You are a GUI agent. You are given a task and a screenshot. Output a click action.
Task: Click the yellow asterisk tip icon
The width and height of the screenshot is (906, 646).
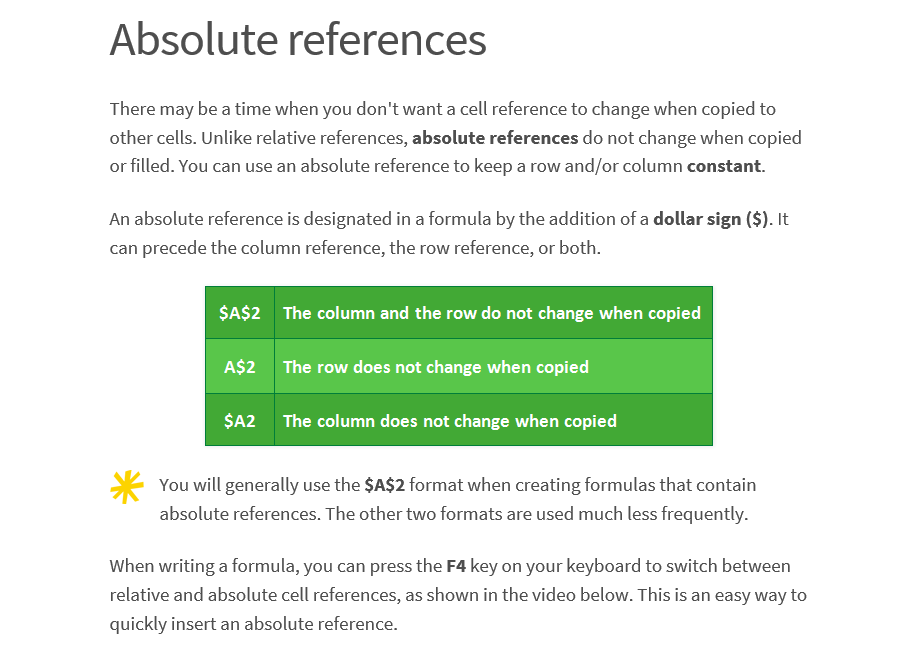pyautogui.click(x=127, y=487)
